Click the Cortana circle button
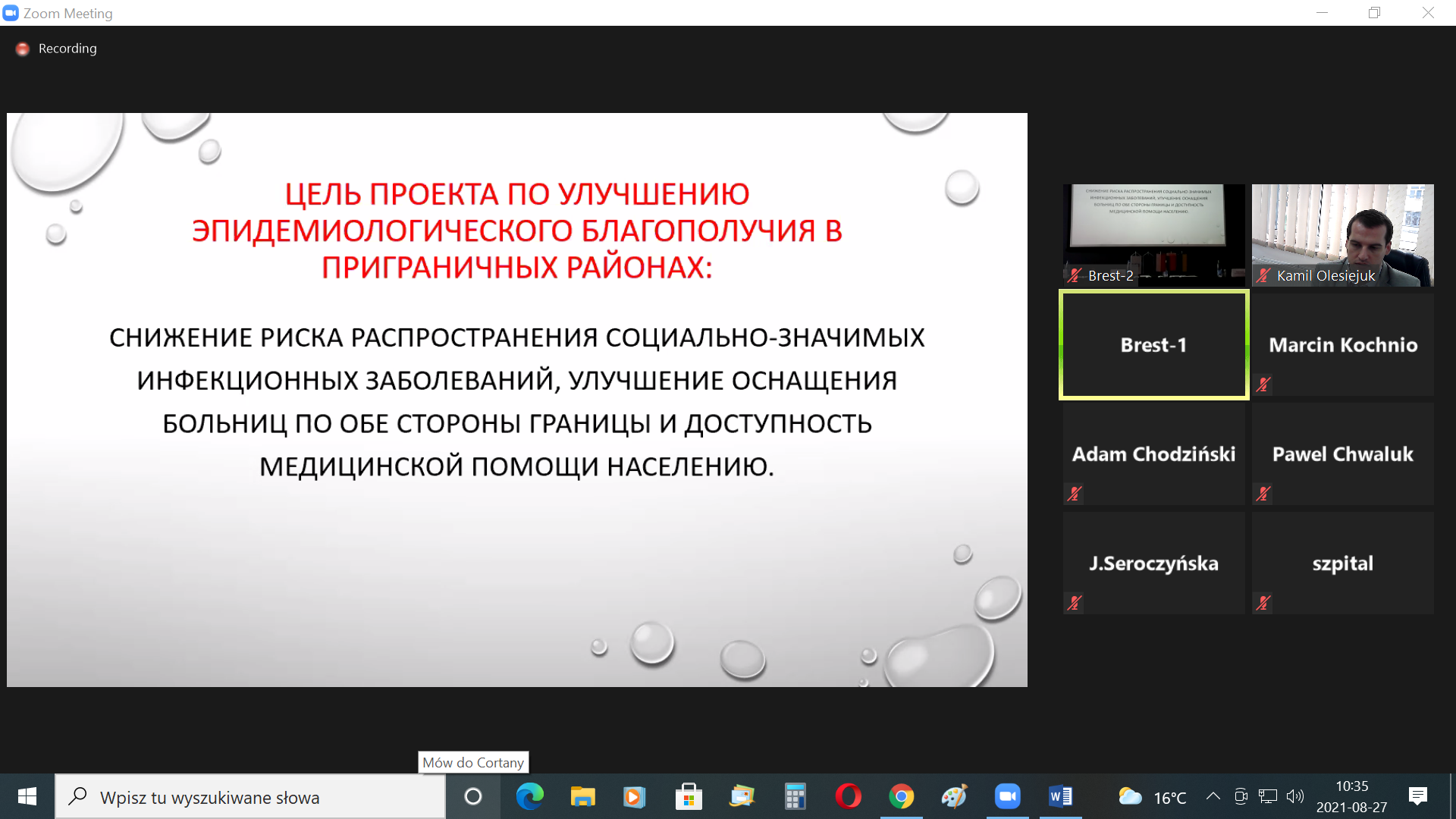This screenshot has height=819, width=1456. [x=472, y=796]
